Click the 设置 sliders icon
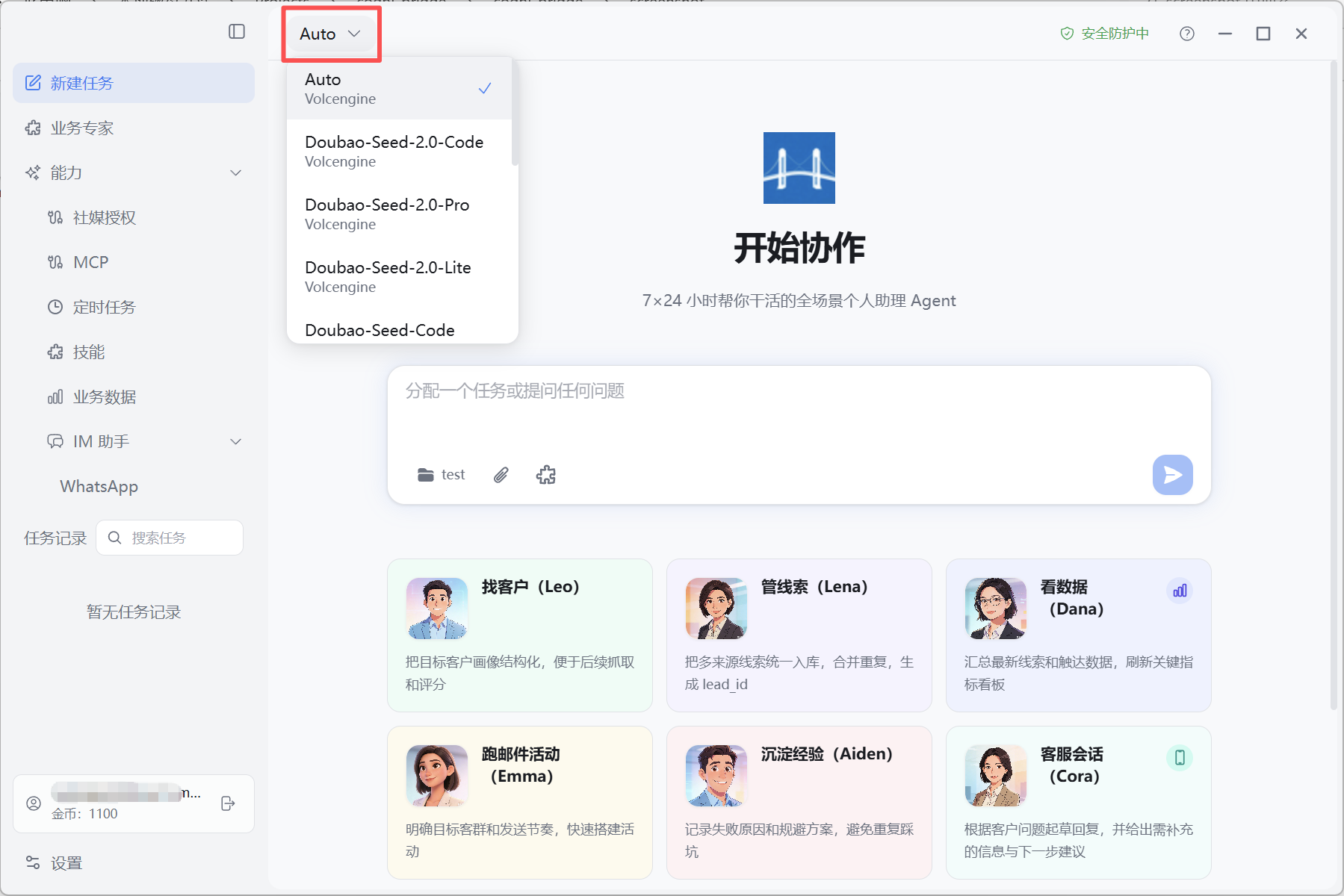Viewport: 1344px width, 896px height. click(x=33, y=863)
